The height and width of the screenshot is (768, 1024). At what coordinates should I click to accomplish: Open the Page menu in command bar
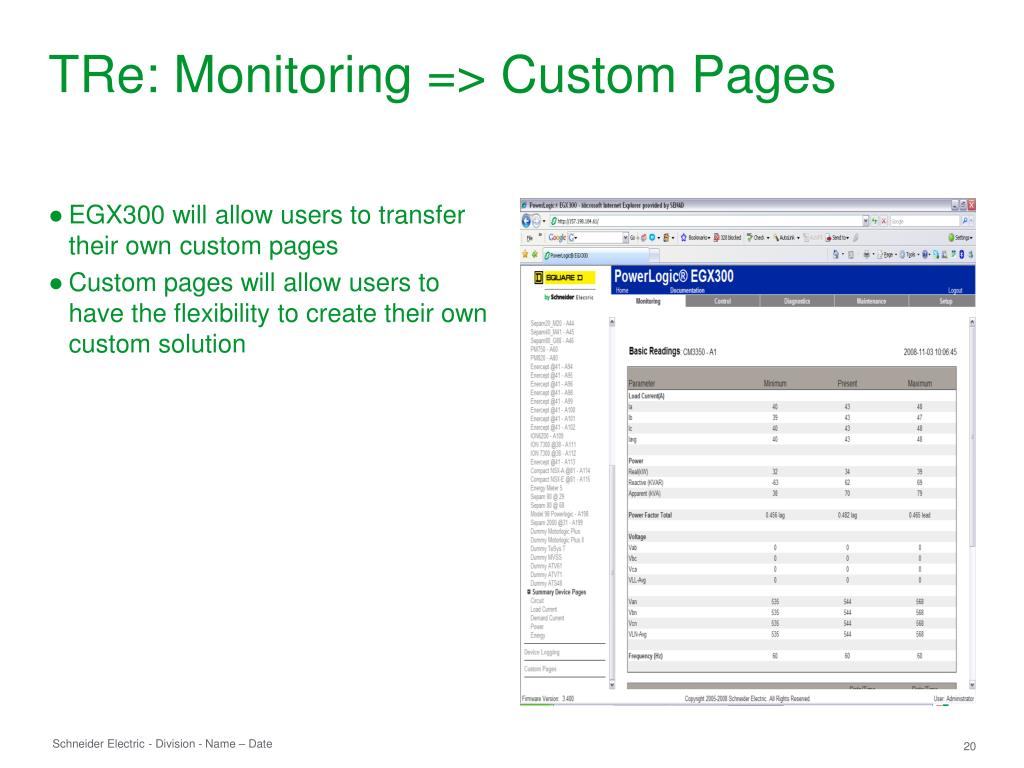coord(887,254)
